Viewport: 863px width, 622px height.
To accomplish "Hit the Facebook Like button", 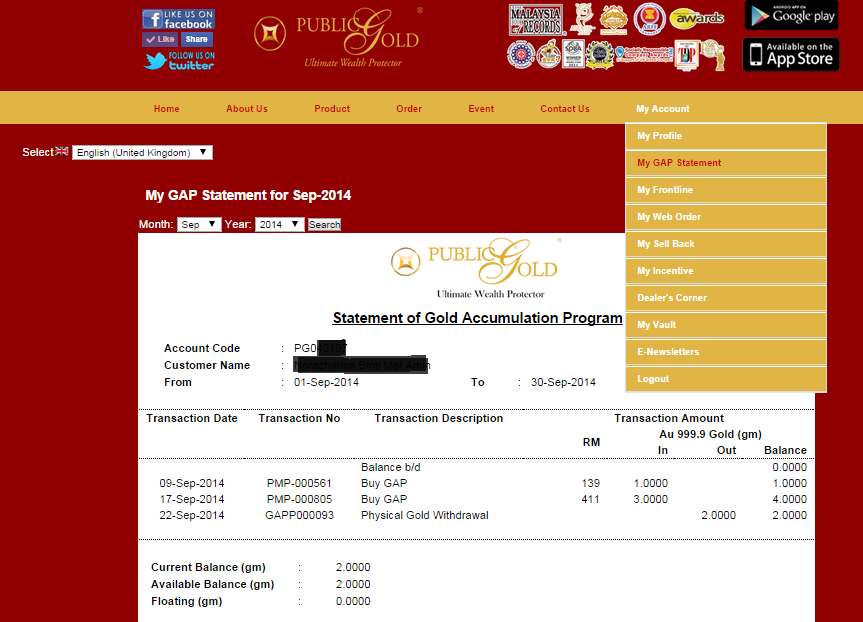I will (160, 39).
